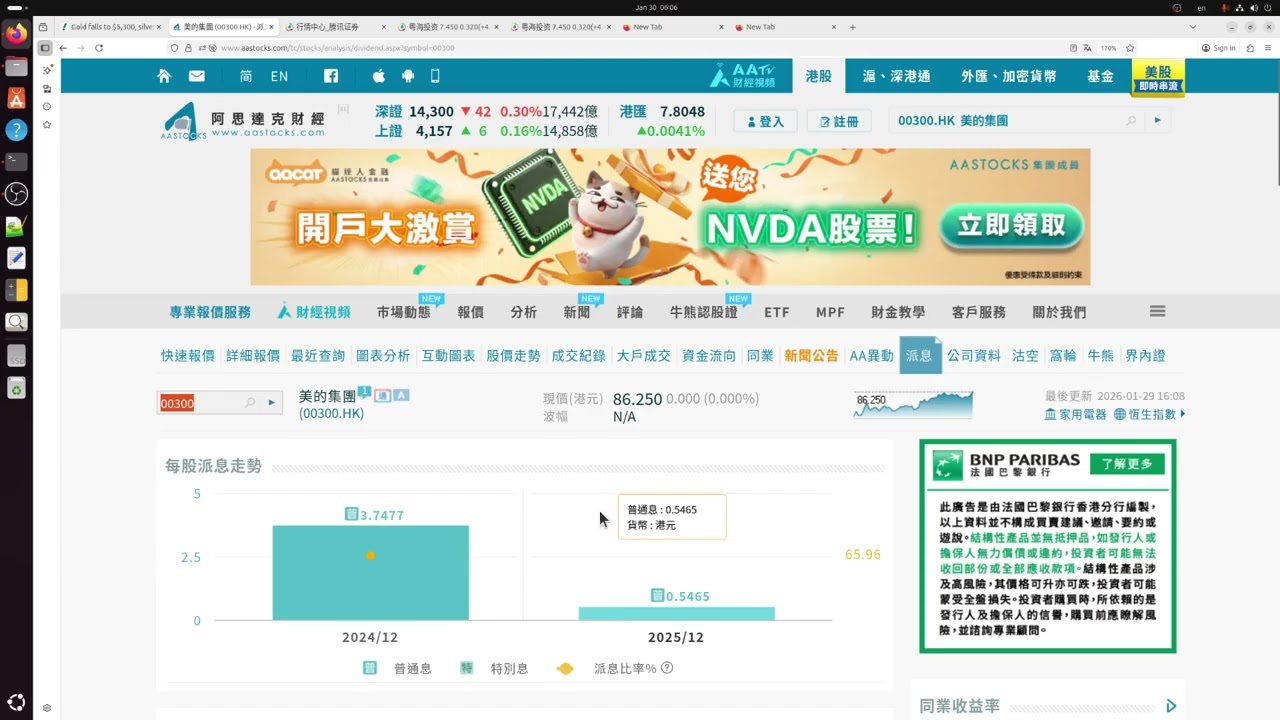Open the mobile phone icon in header
This screenshot has height=720, width=1280.
pyautogui.click(x=435, y=76)
